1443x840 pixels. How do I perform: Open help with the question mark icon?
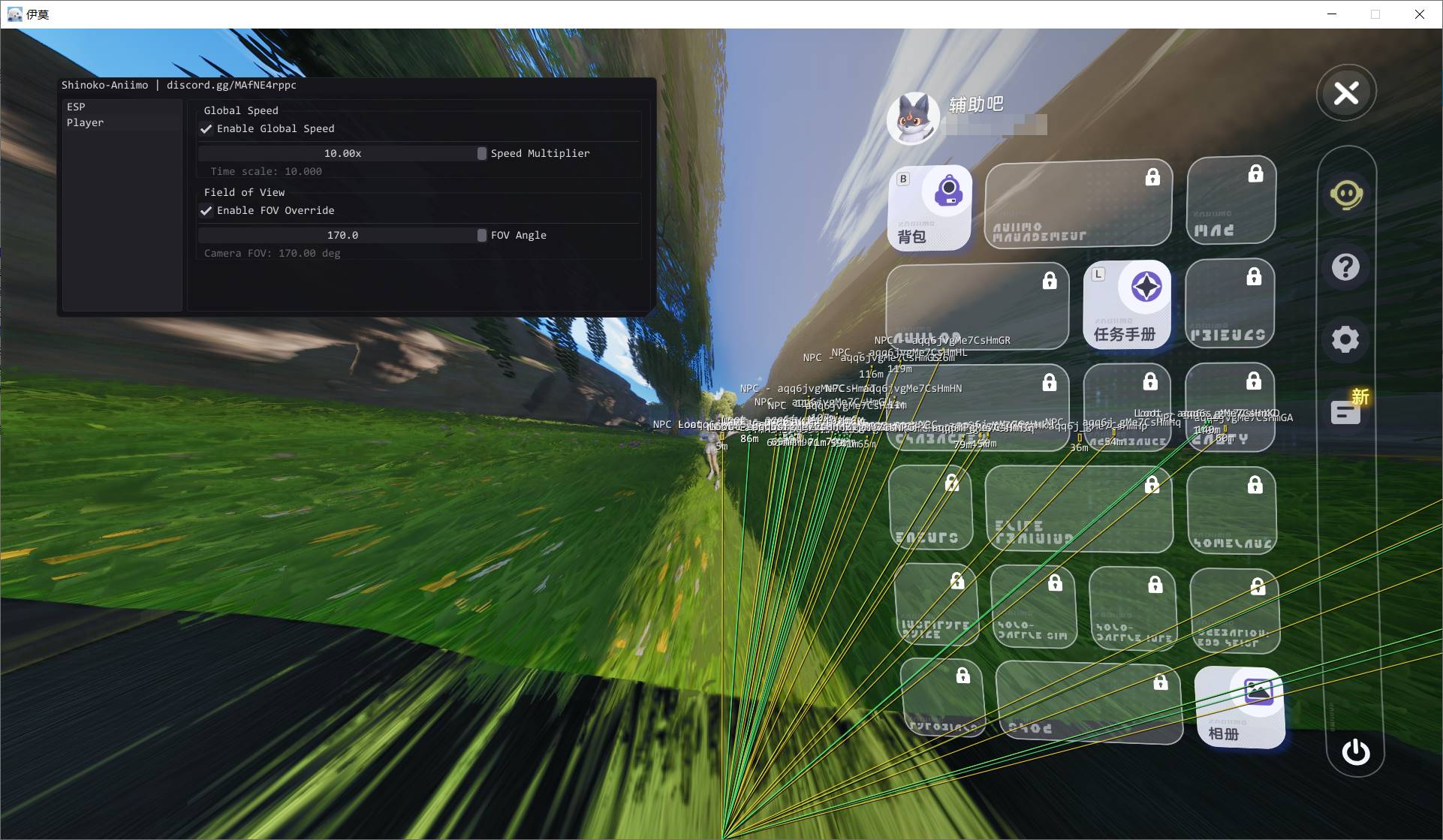pyautogui.click(x=1345, y=267)
